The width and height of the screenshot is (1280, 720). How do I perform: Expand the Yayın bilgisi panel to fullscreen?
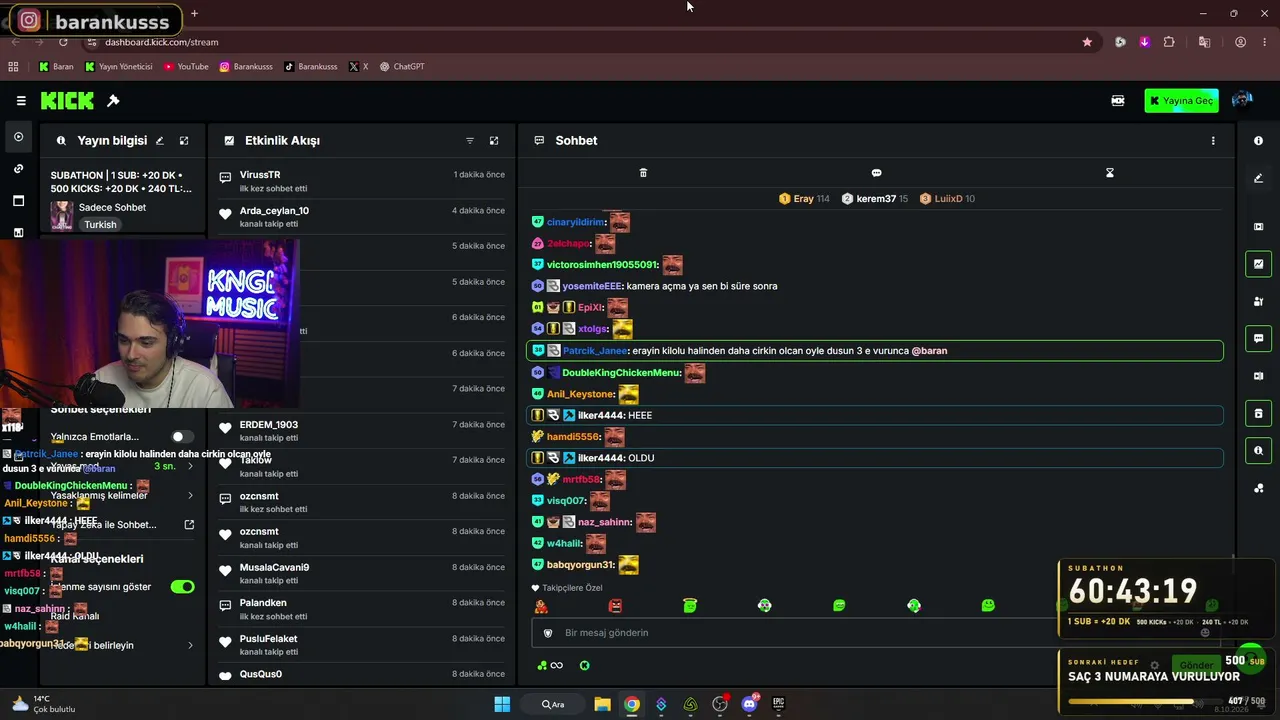click(x=184, y=141)
